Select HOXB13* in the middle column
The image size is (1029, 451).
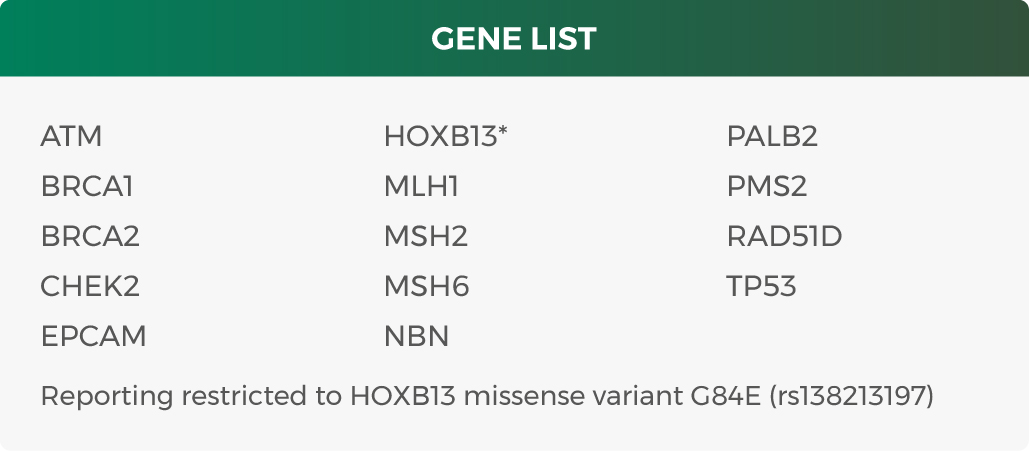tap(446, 137)
